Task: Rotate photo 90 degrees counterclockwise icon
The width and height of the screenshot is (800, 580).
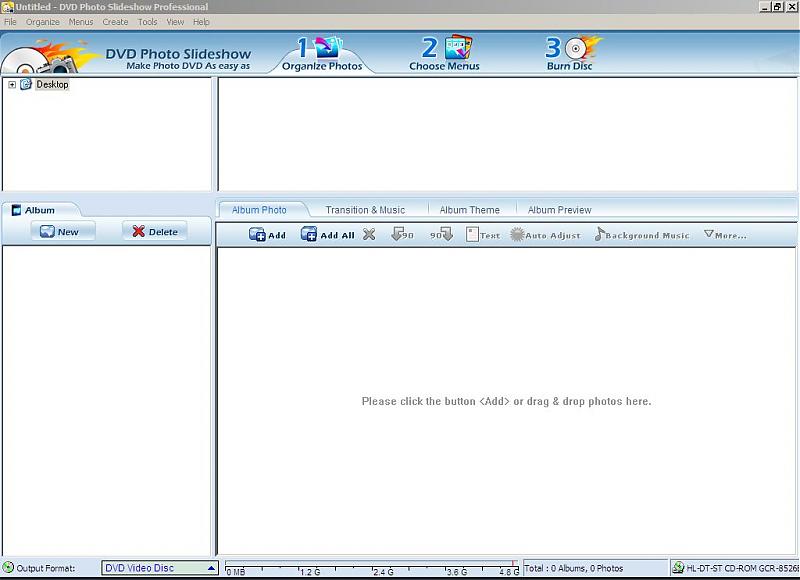Action: click(403, 235)
